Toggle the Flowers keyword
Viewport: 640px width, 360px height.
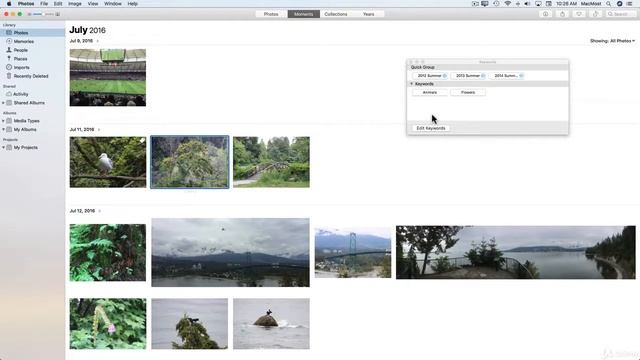[468, 93]
